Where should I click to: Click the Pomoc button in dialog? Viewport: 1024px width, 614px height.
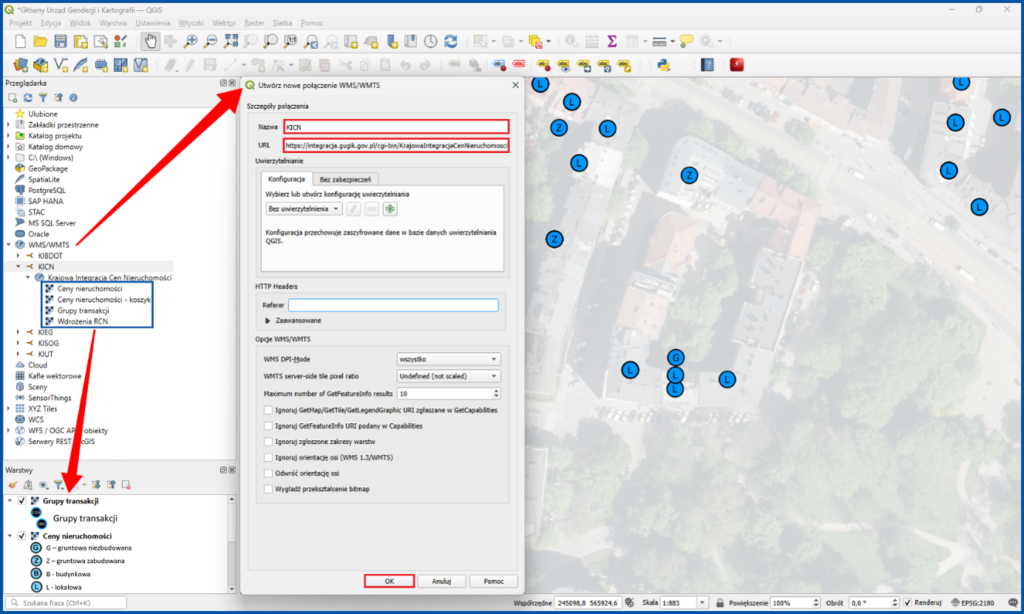(x=494, y=581)
